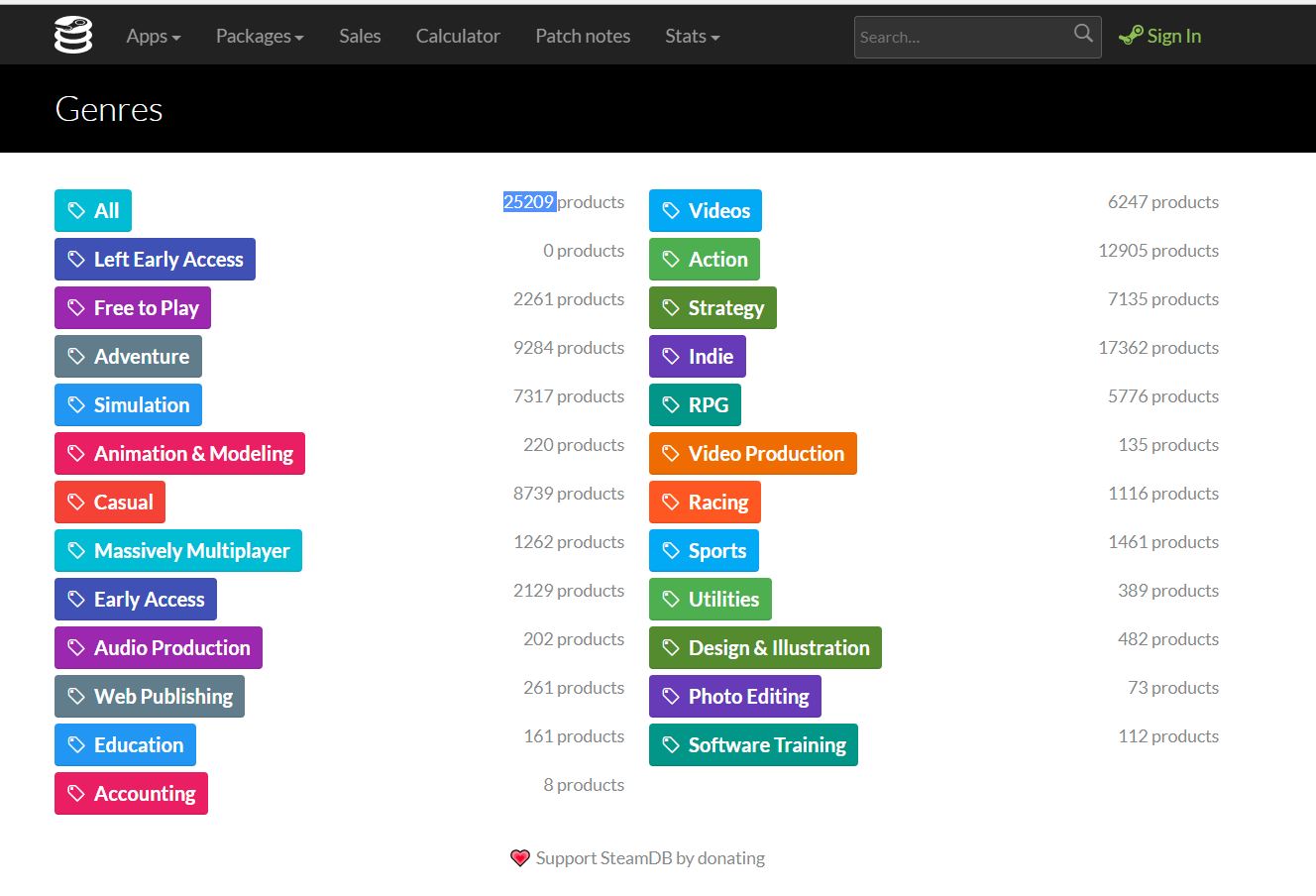Click the tag icon on Education
This screenshot has width=1316, height=896.
[76, 744]
